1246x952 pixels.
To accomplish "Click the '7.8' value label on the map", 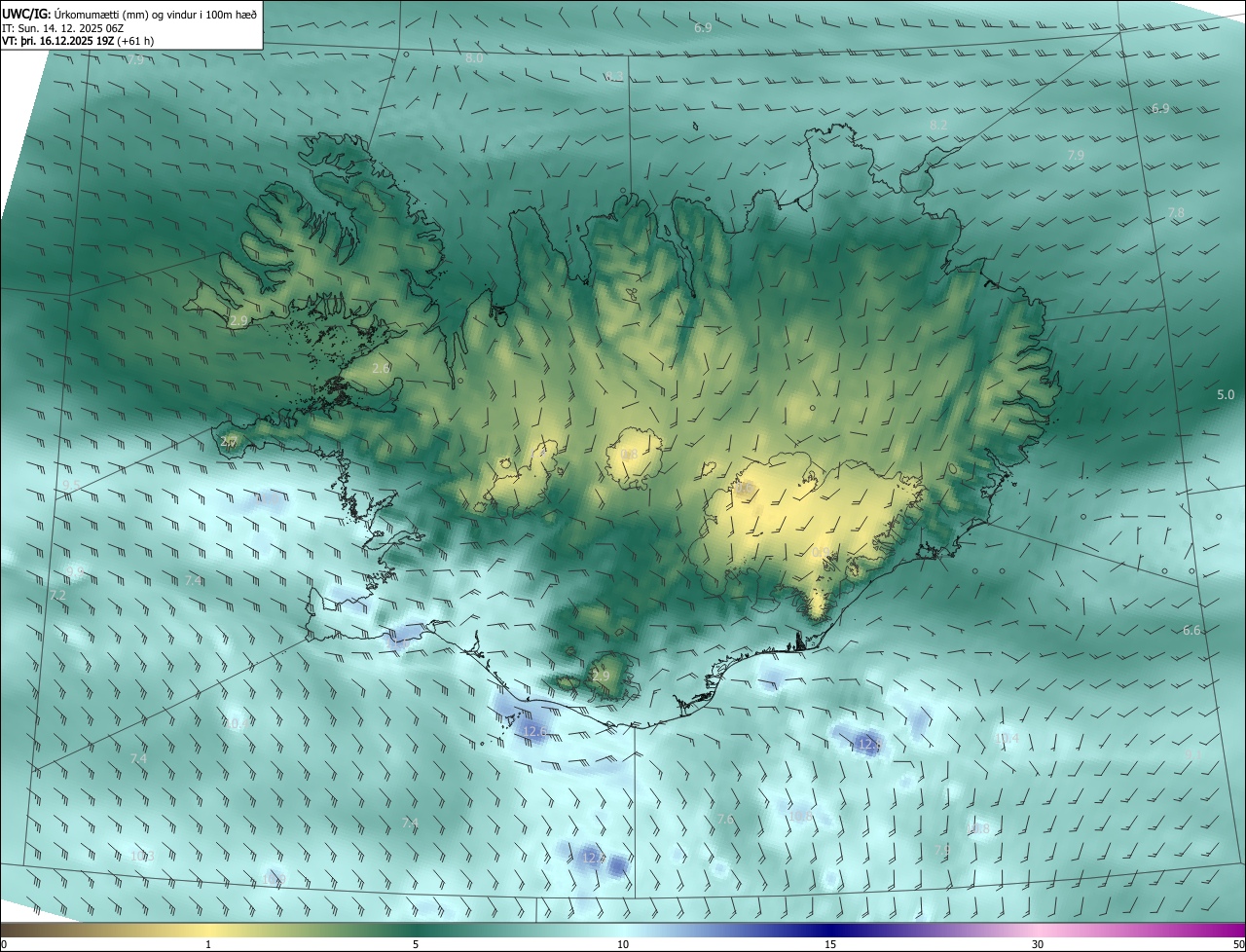I will click(1176, 213).
